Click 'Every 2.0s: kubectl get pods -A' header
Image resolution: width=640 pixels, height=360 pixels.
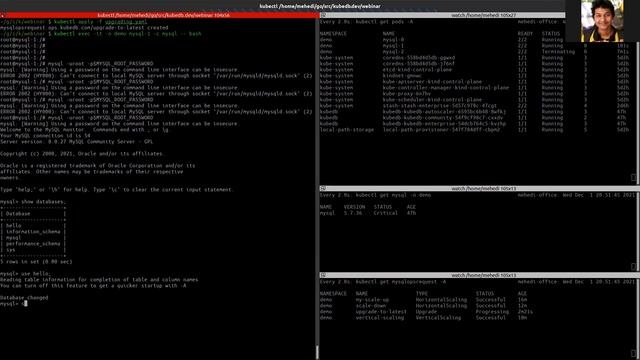366,22
